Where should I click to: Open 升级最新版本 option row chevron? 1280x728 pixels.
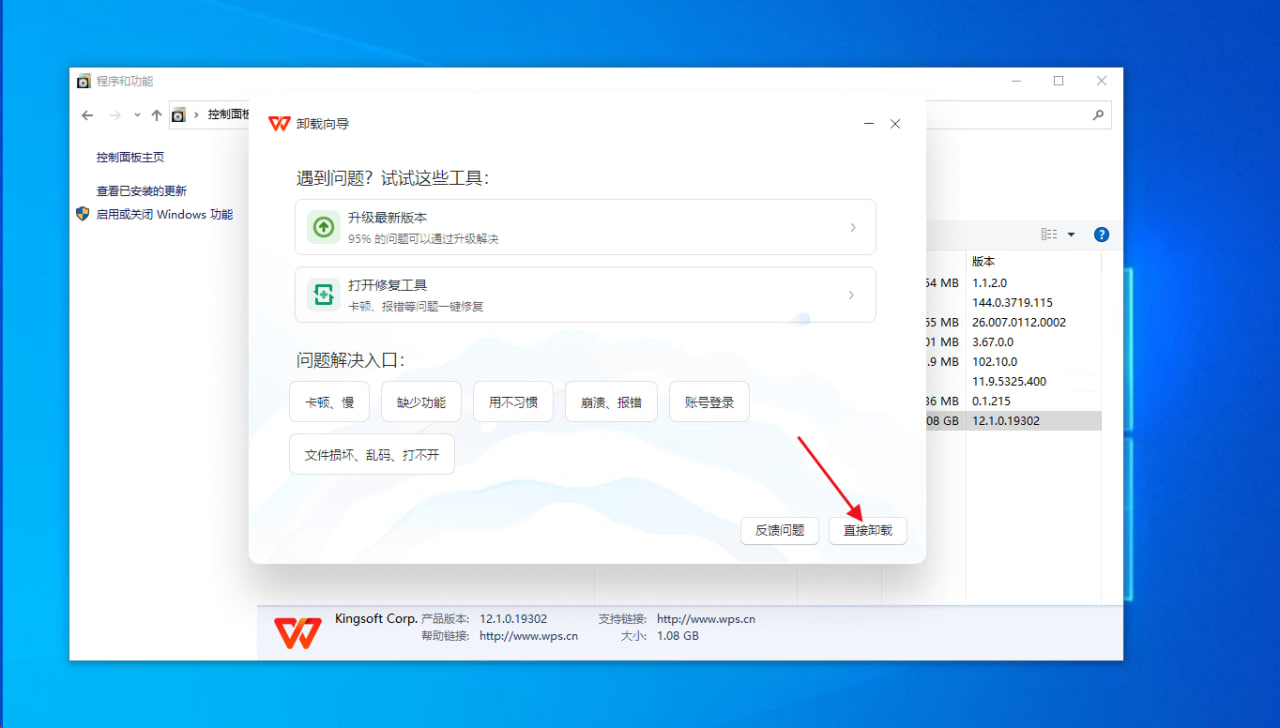point(852,227)
